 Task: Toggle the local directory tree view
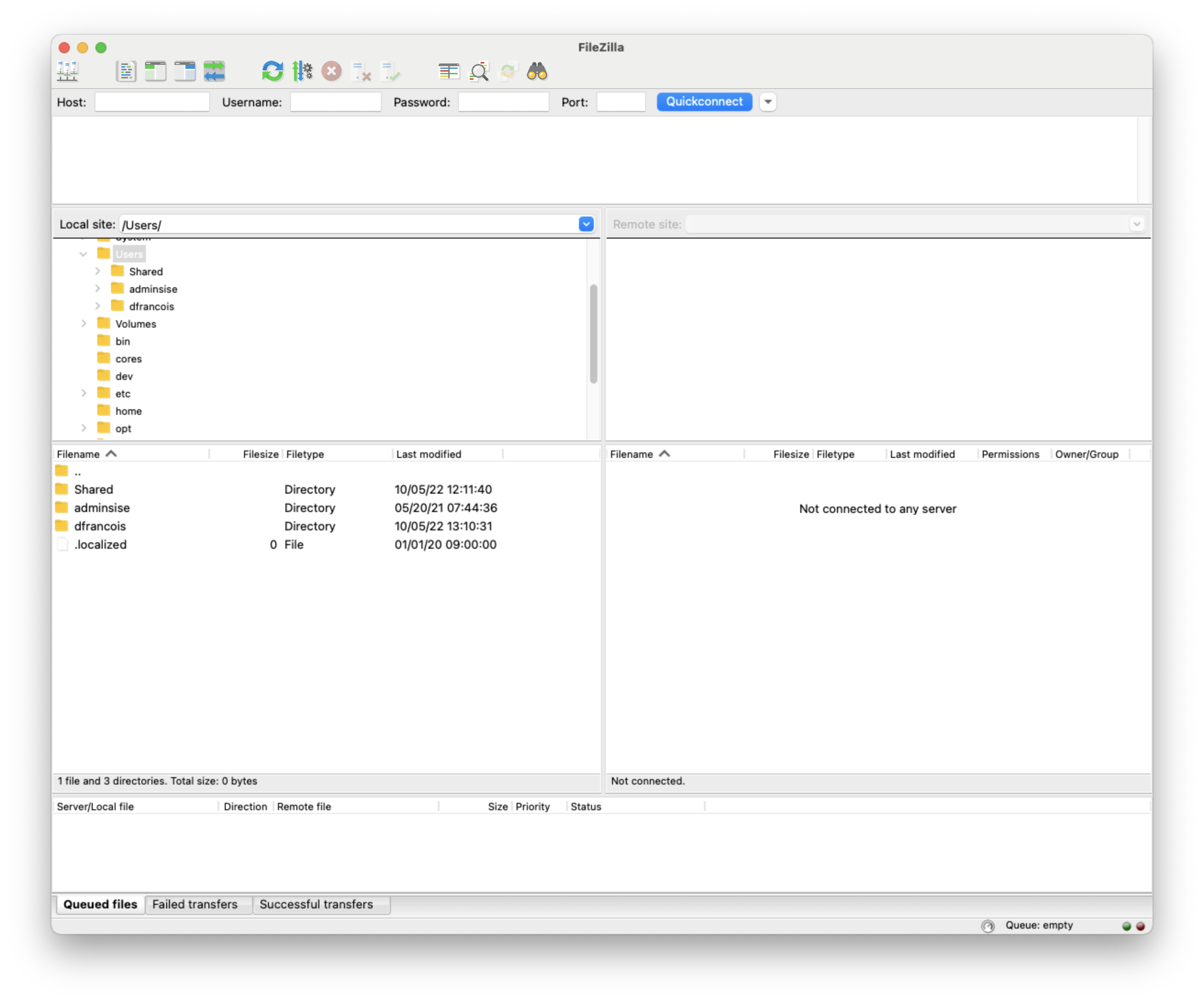(x=156, y=72)
